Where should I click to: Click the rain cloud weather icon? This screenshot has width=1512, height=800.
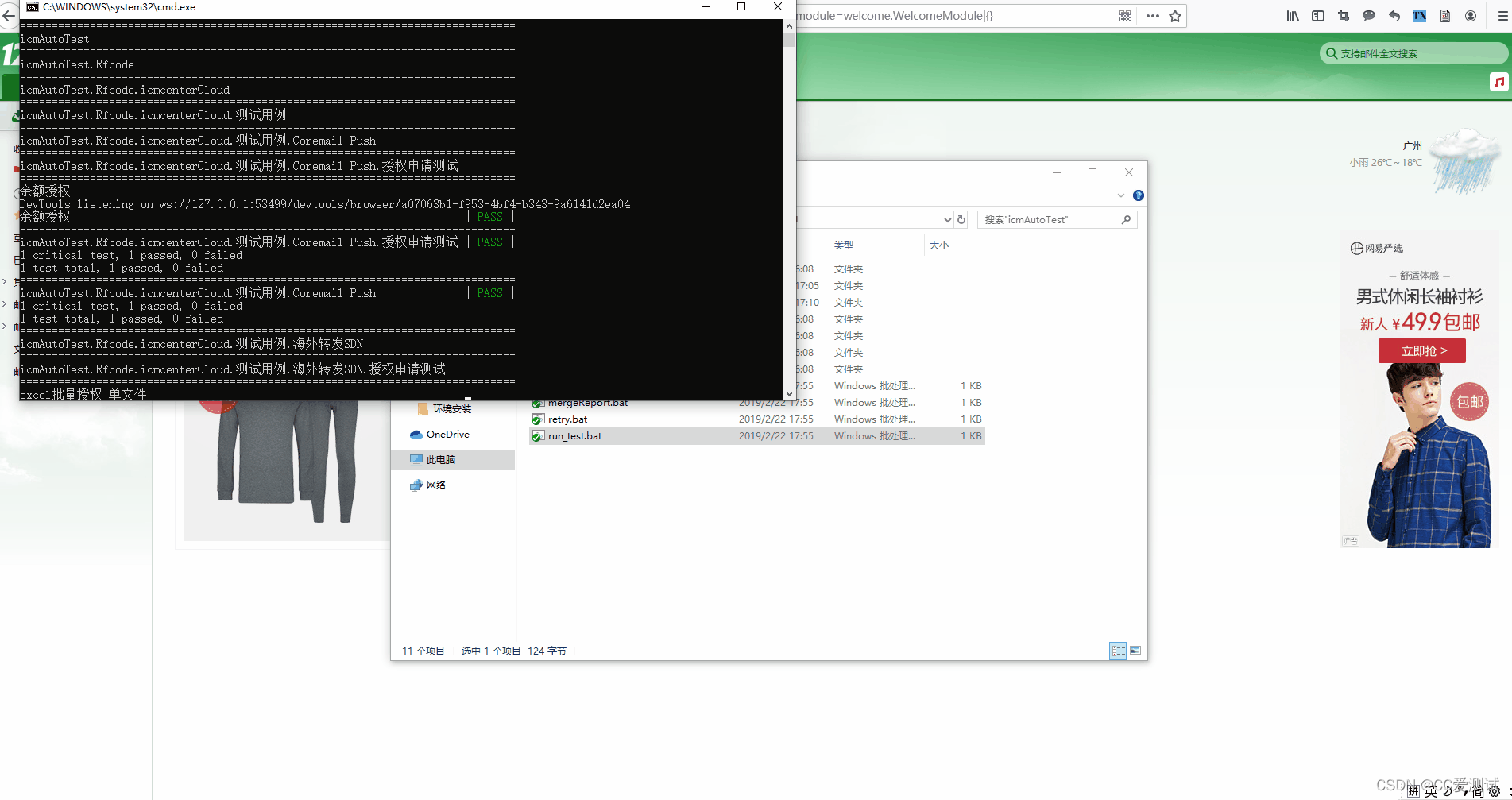click(x=1467, y=161)
